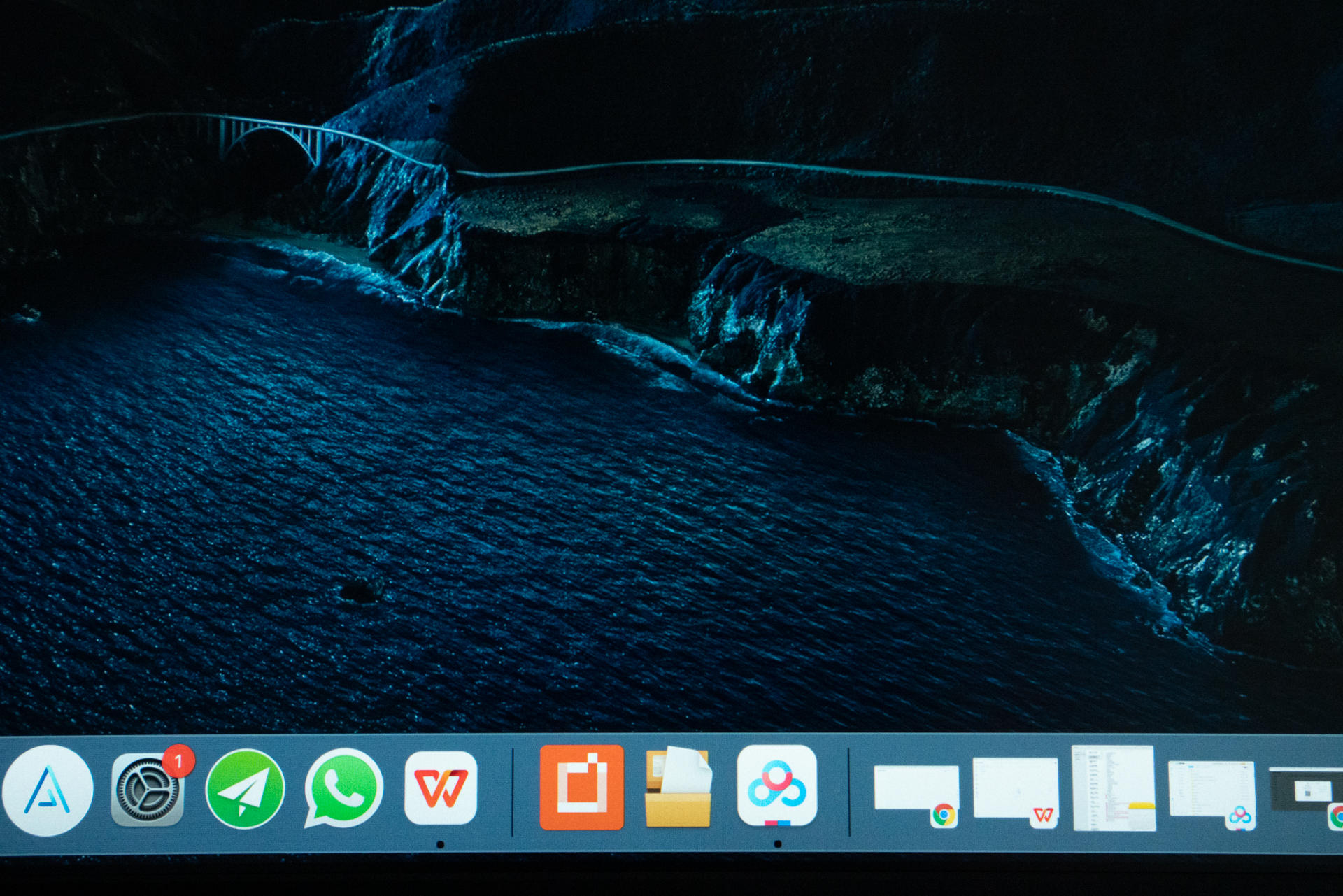
Task: Restore the dark minimized Chrome window at dock edge
Action: click(x=1307, y=790)
